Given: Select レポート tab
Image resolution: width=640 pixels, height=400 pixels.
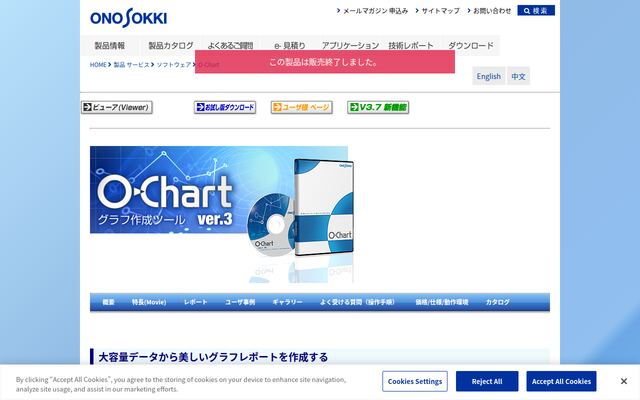Looking at the screenshot, I should 196,302.
